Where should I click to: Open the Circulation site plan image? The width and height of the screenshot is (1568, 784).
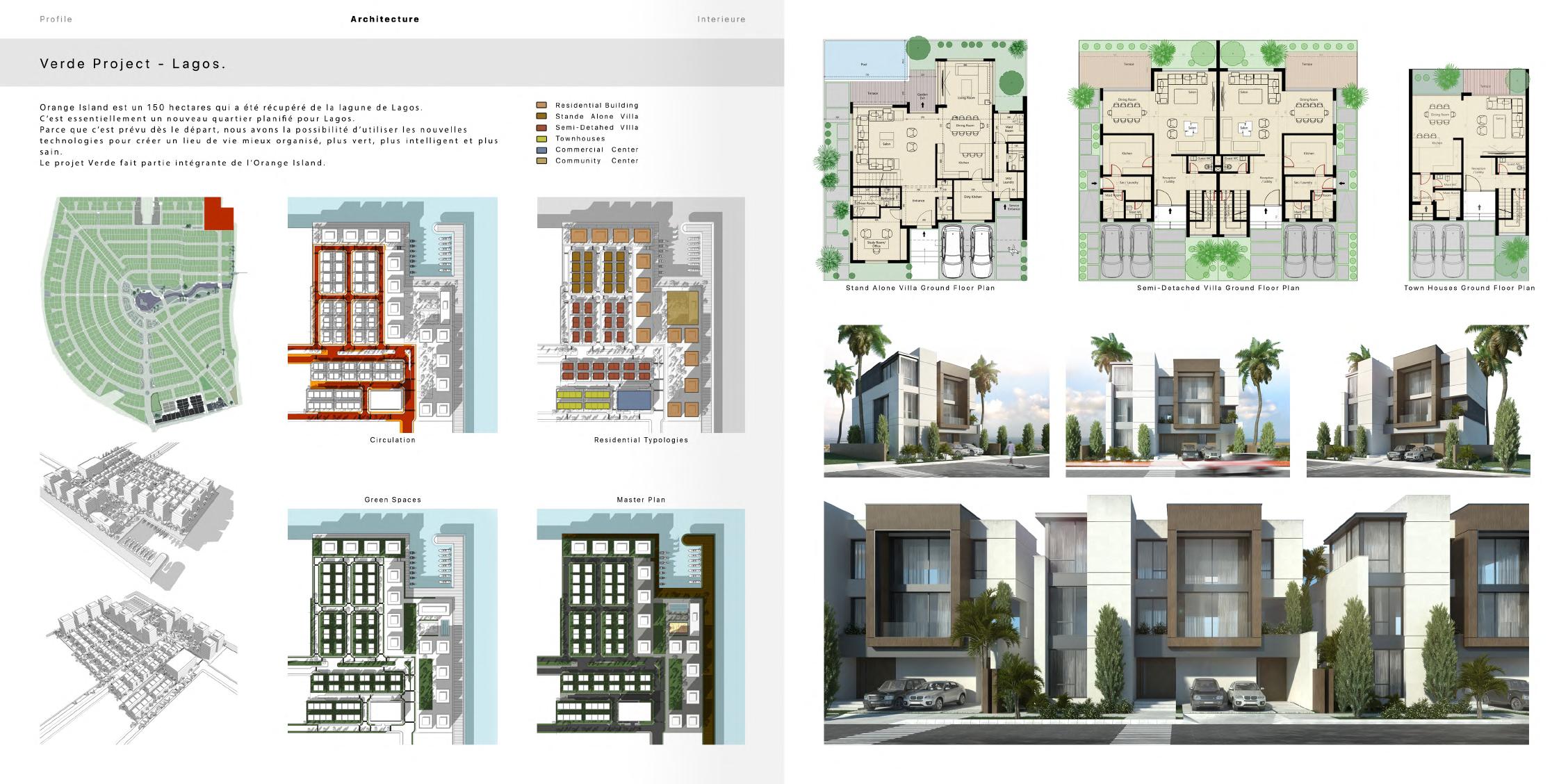(392, 314)
